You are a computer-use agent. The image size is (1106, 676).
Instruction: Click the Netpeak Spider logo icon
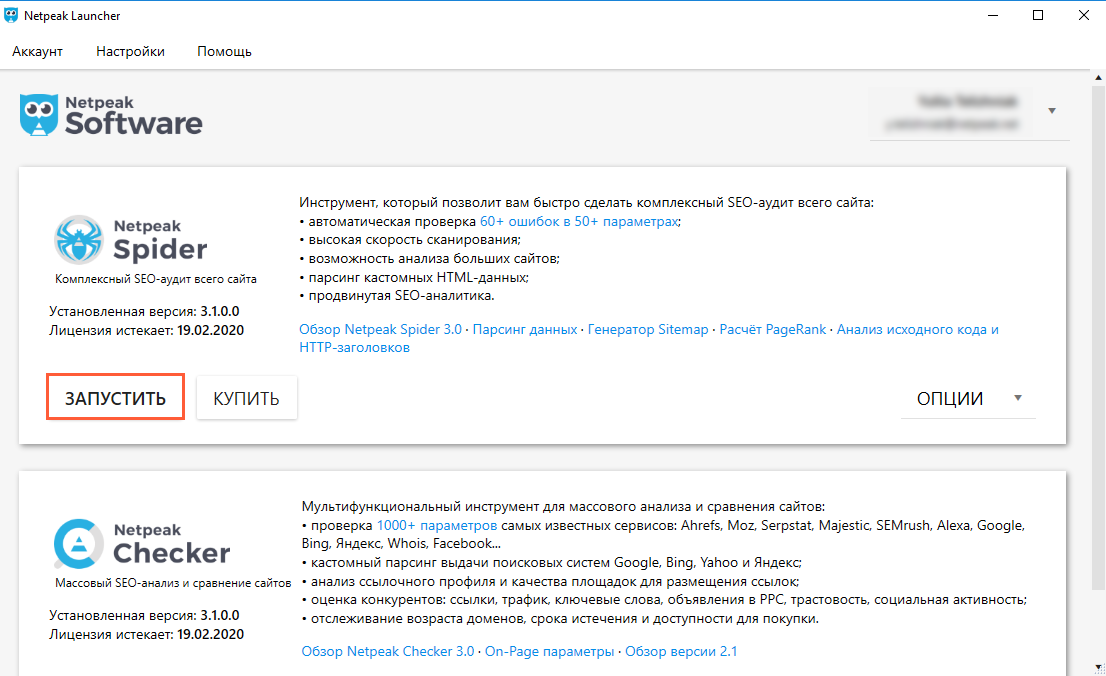(x=78, y=239)
